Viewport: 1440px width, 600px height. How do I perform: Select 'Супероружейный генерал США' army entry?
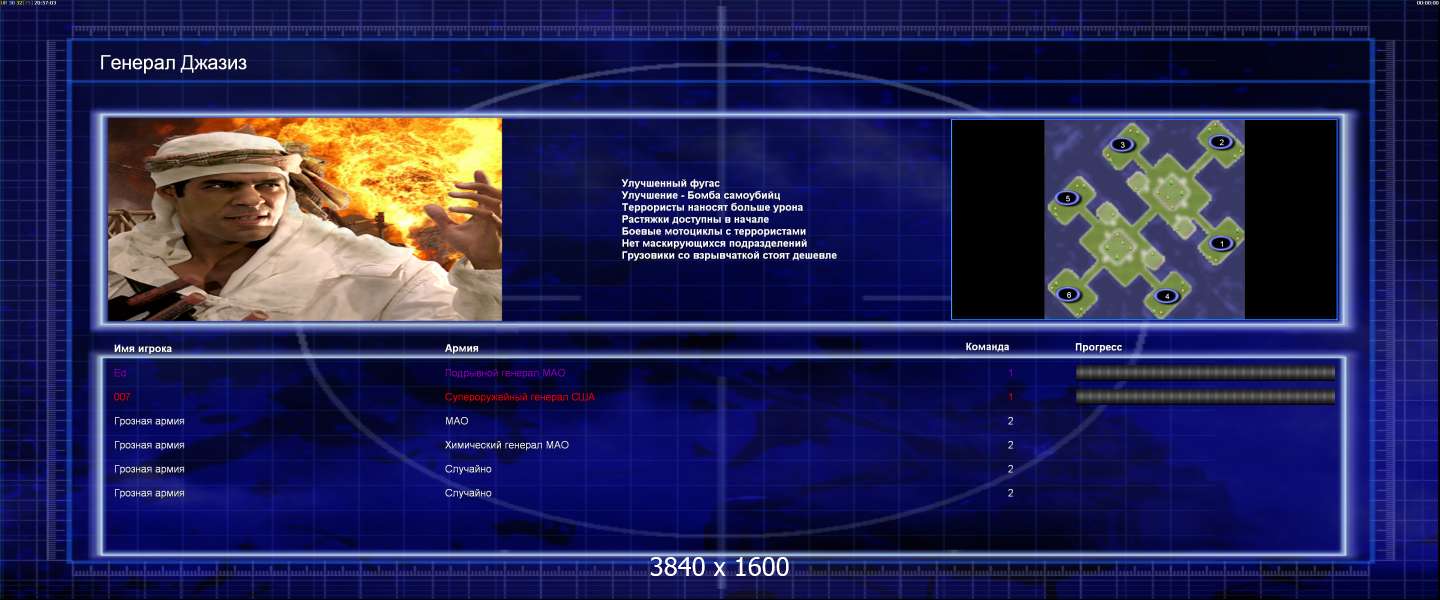point(520,397)
